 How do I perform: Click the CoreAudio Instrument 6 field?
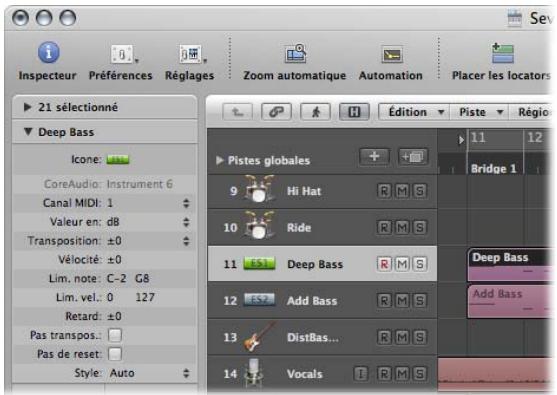point(140,184)
